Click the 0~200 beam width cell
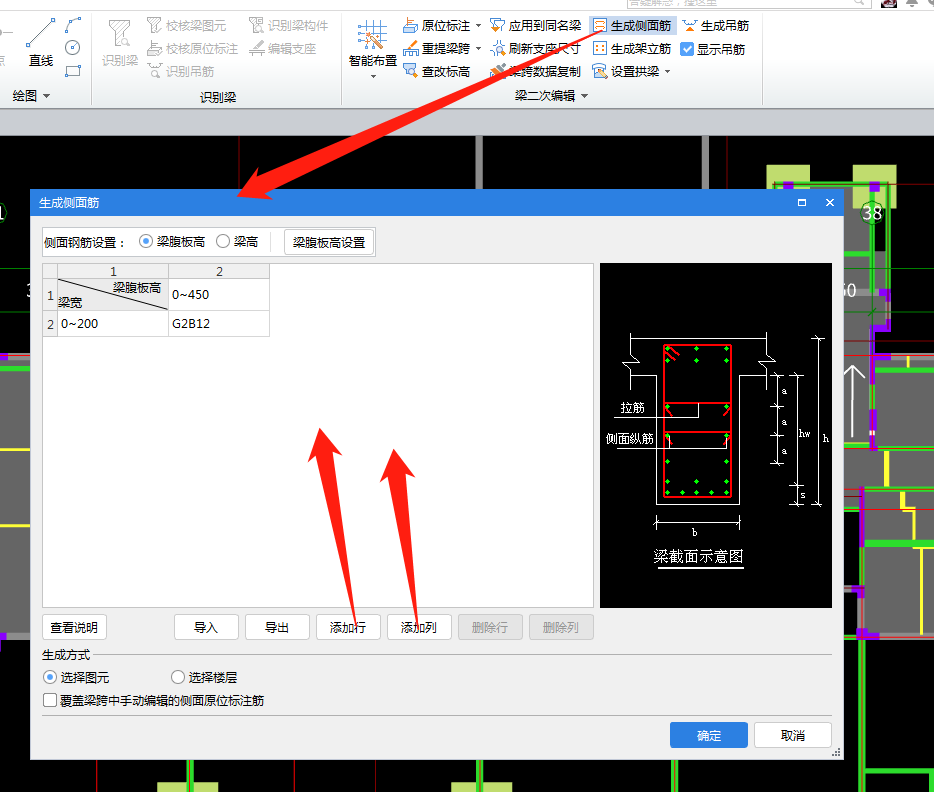934x792 pixels. pos(113,323)
